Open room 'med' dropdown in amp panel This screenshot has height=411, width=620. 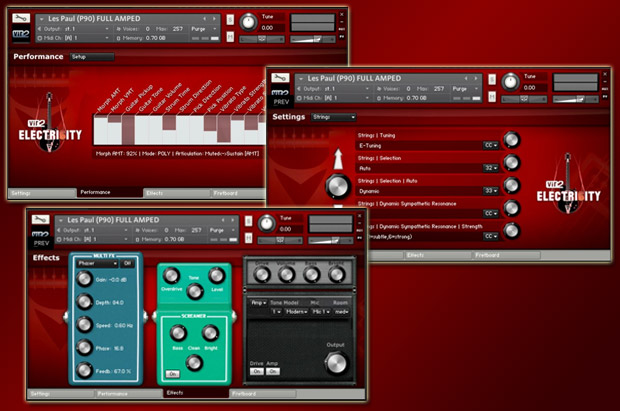[342, 312]
